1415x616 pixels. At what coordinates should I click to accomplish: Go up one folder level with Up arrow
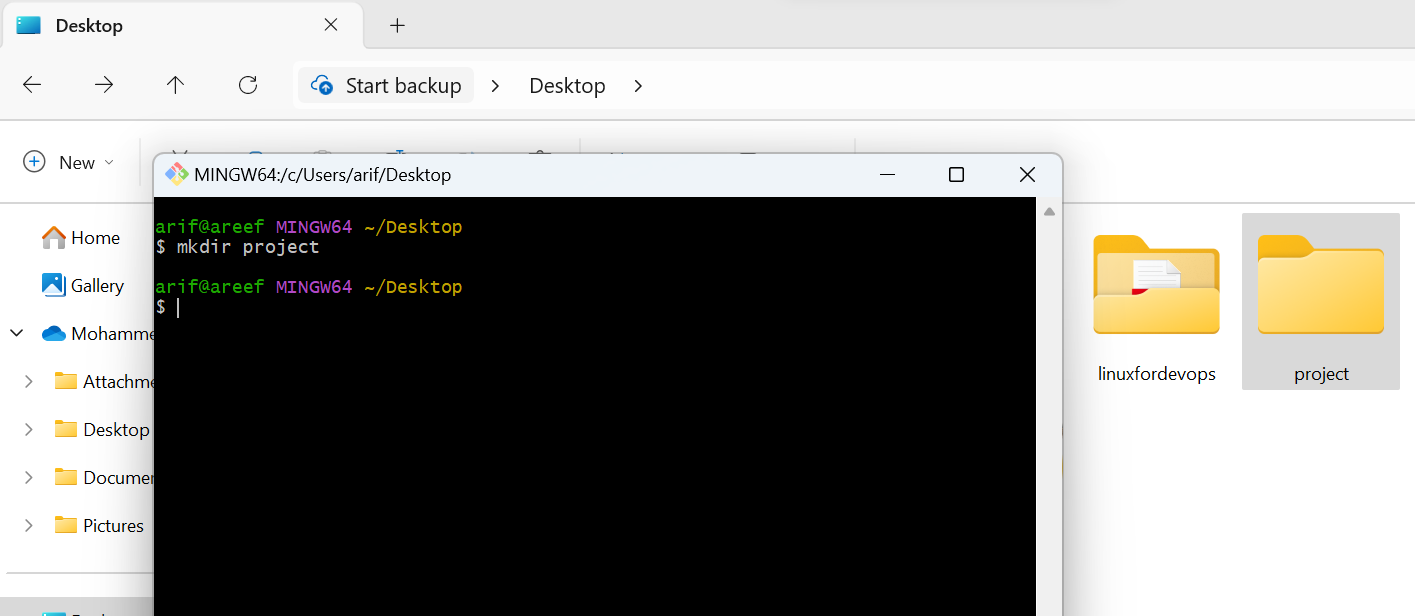(176, 85)
